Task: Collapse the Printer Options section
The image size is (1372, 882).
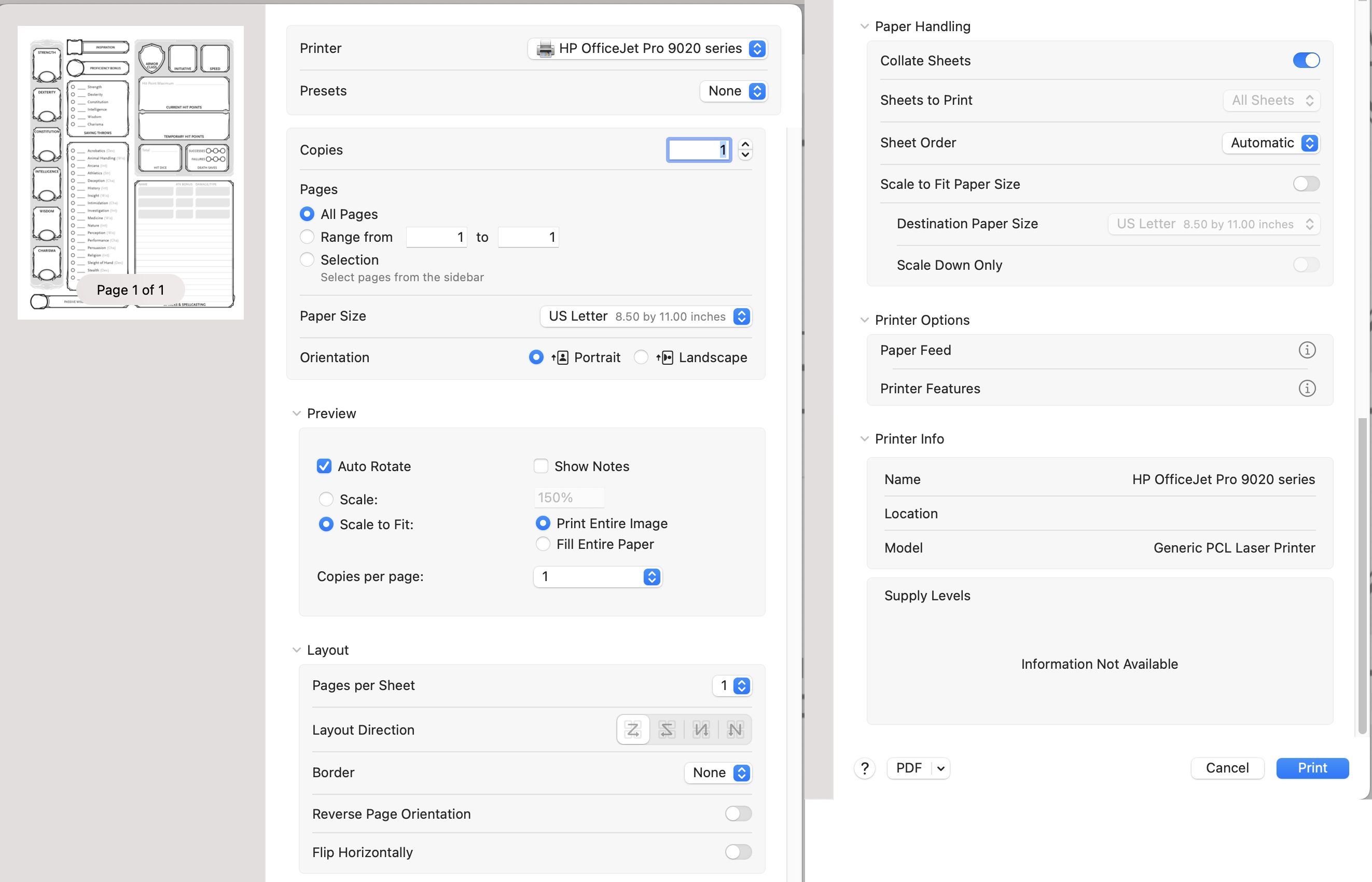Action: click(865, 320)
